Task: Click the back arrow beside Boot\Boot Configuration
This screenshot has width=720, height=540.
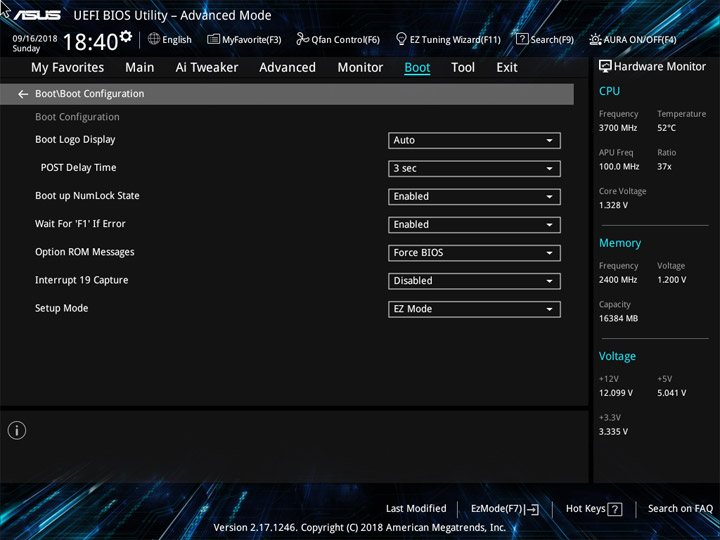Action: [22, 94]
